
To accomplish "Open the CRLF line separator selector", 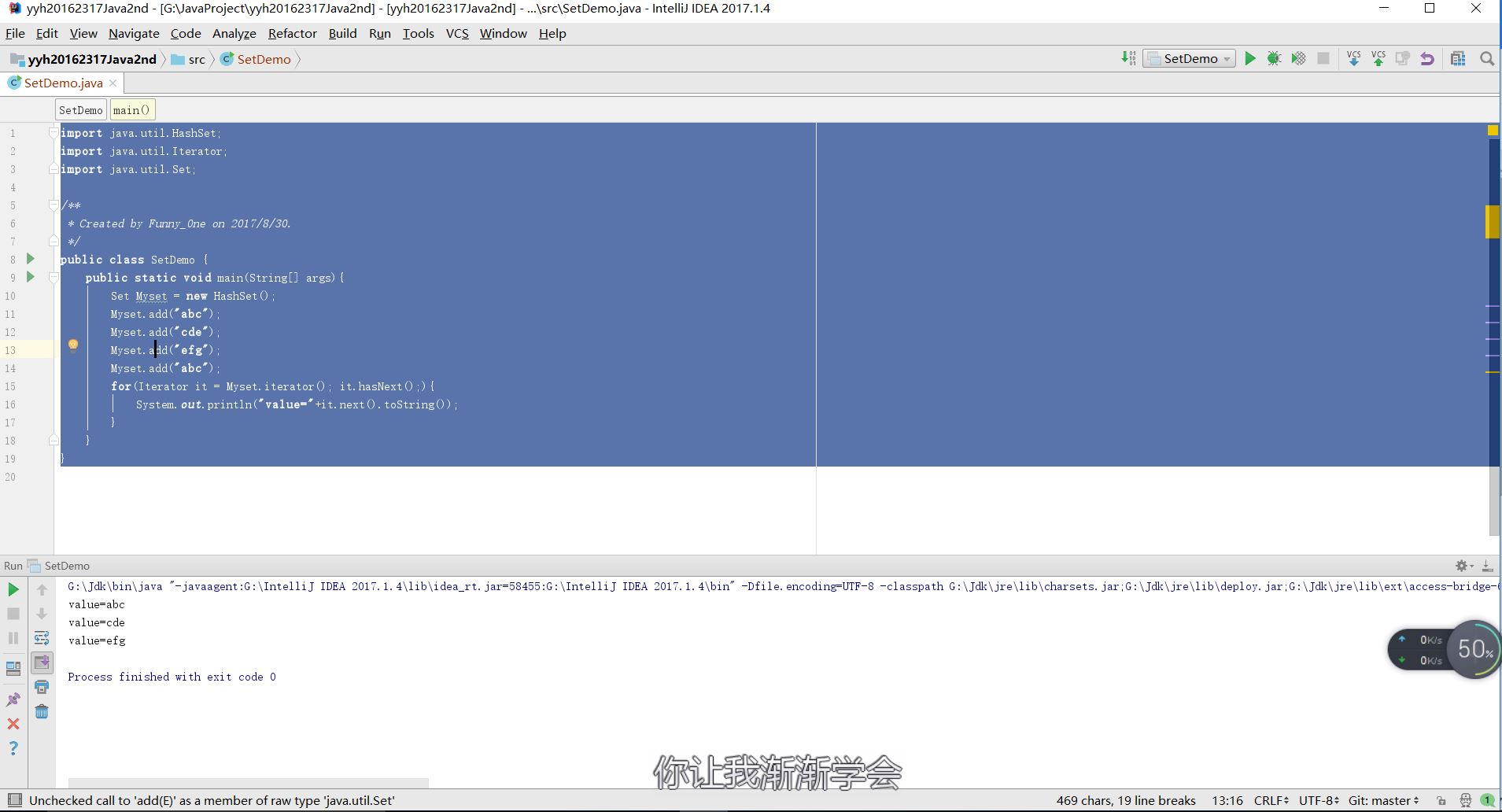I will pos(1271,800).
